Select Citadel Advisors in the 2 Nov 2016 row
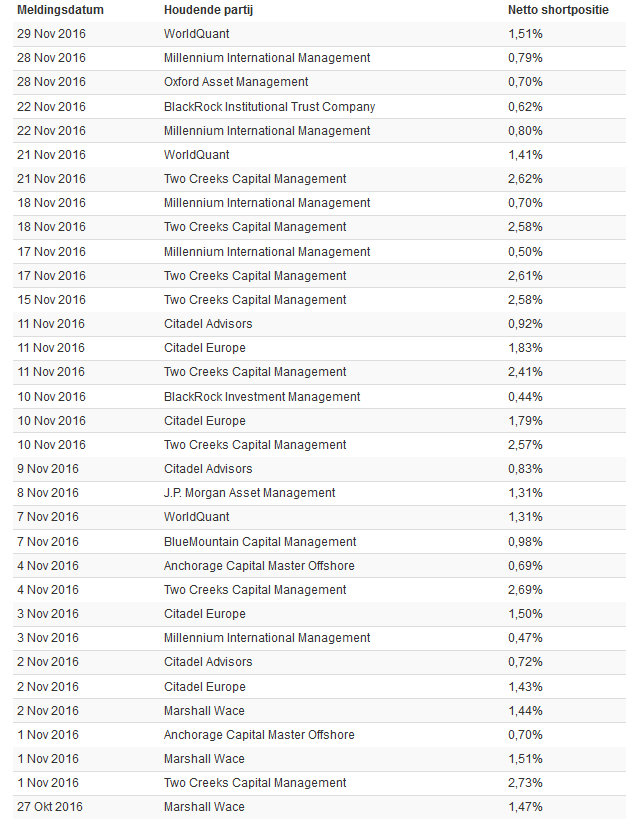Screen dimensions: 626x819 [208, 662]
